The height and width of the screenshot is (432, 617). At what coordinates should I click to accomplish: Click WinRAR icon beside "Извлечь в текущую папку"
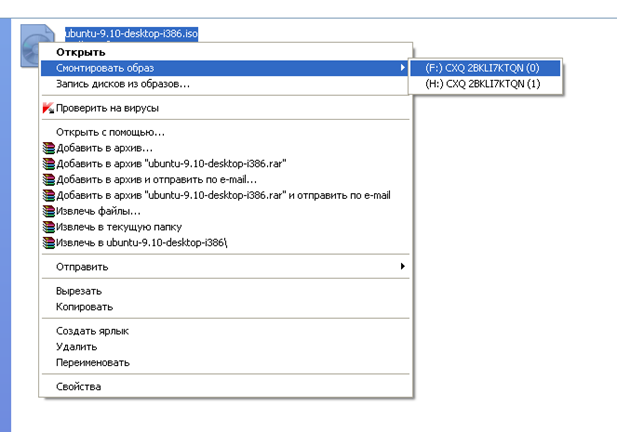(x=48, y=227)
